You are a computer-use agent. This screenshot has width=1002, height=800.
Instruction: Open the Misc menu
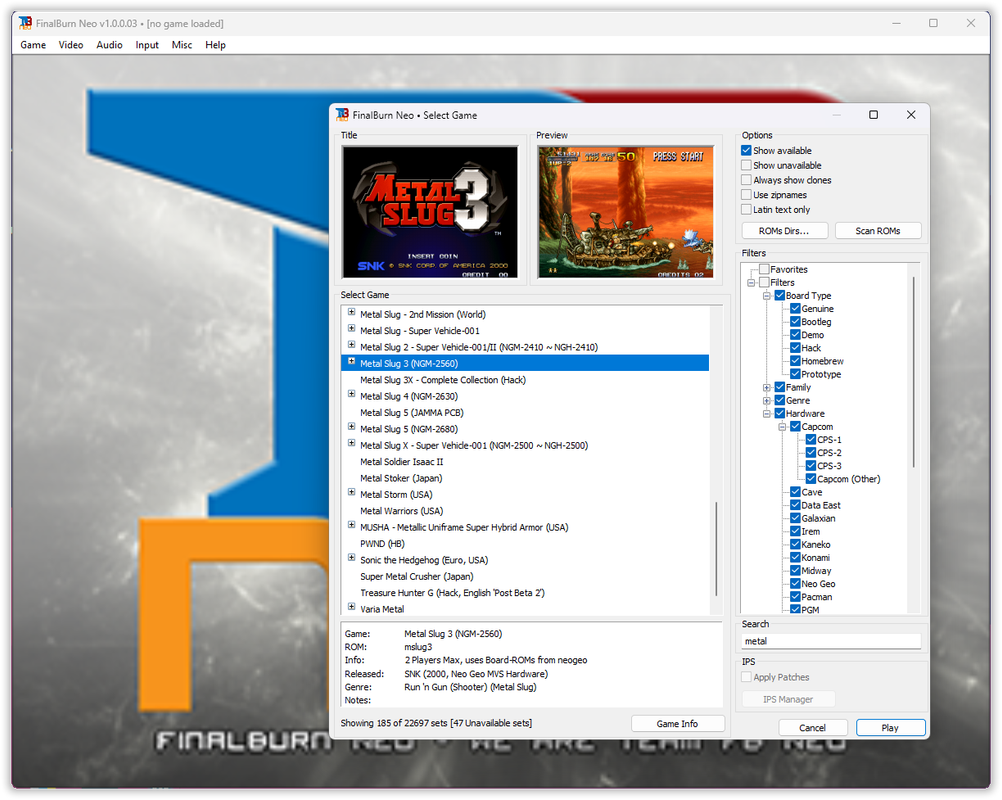pyautogui.click(x=181, y=45)
